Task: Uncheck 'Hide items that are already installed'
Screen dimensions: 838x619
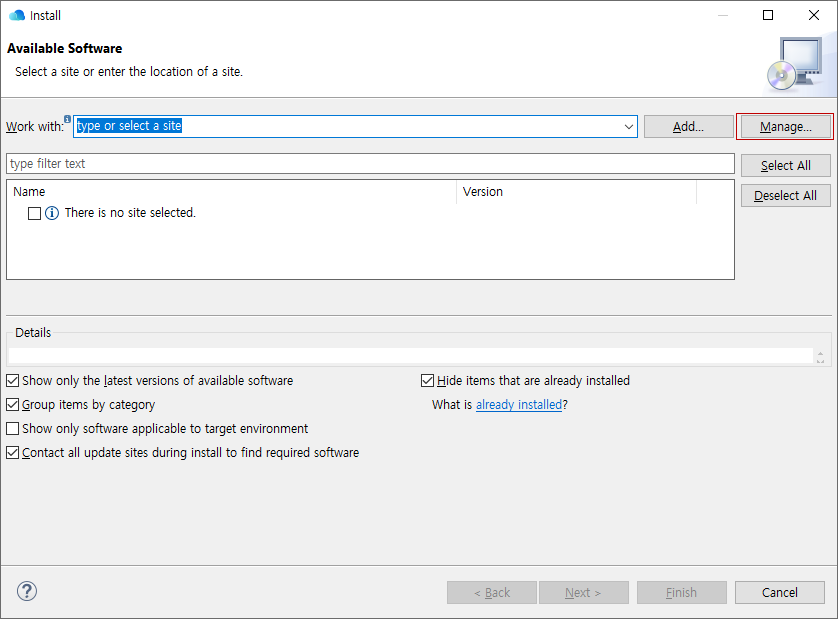Action: (x=428, y=381)
